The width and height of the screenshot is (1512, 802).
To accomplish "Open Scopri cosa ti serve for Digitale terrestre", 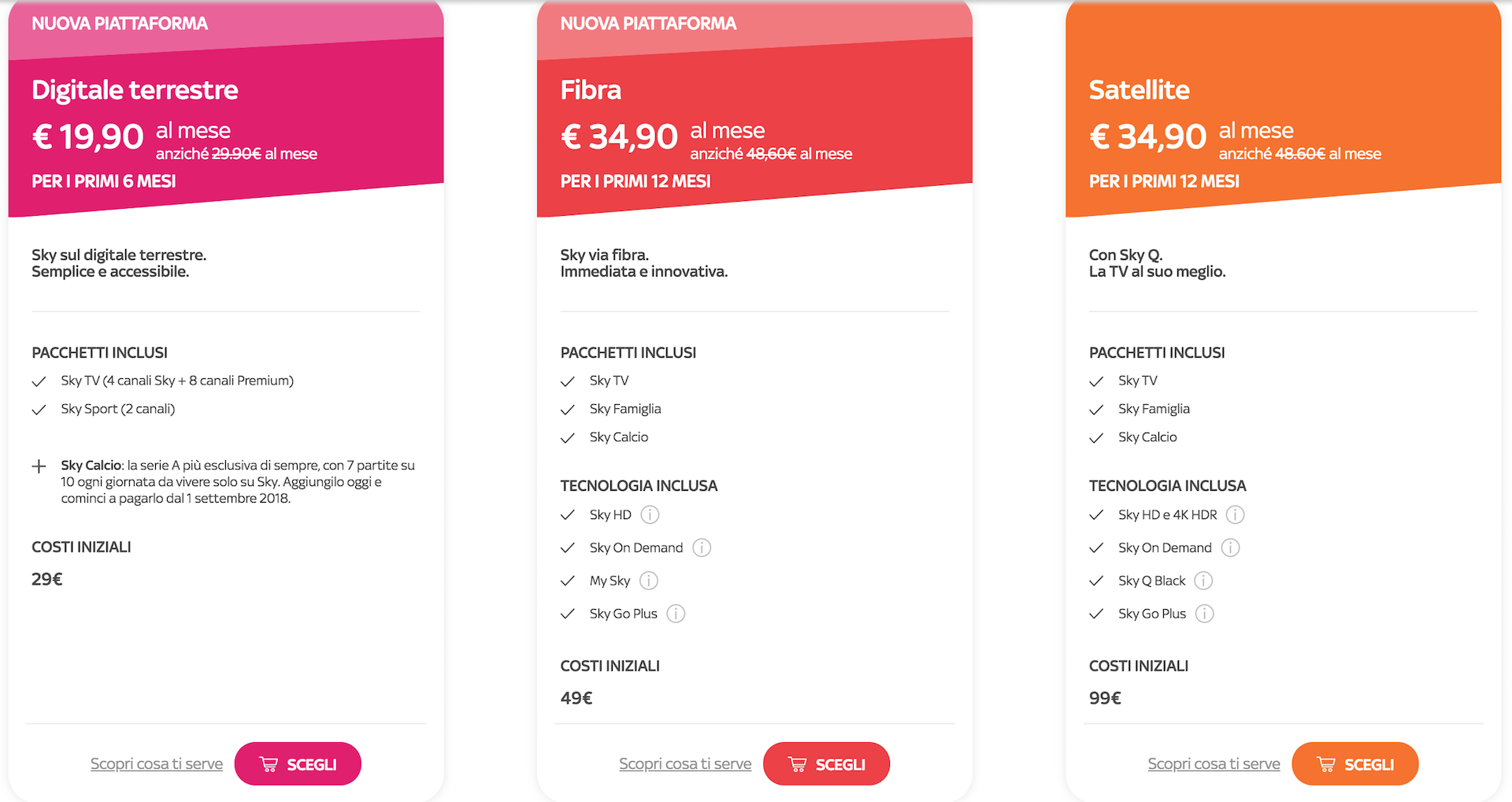I will tap(156, 764).
